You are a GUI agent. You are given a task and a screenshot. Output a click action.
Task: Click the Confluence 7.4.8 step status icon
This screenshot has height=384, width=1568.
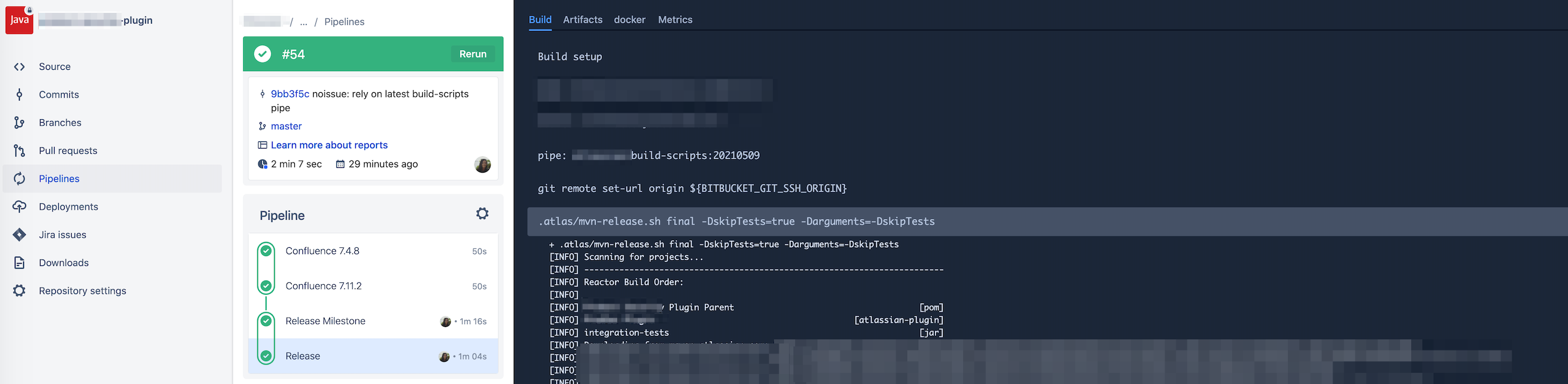pyautogui.click(x=266, y=251)
